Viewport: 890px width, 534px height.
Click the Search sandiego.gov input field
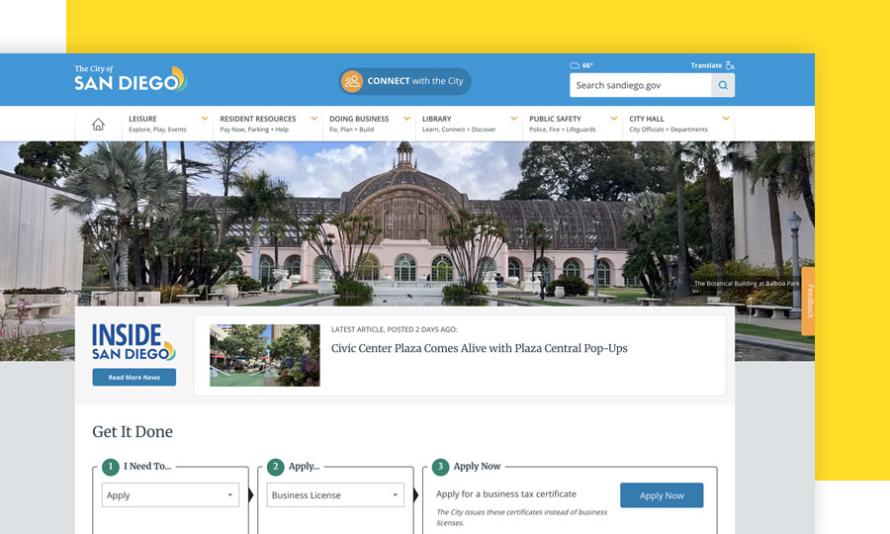(640, 85)
